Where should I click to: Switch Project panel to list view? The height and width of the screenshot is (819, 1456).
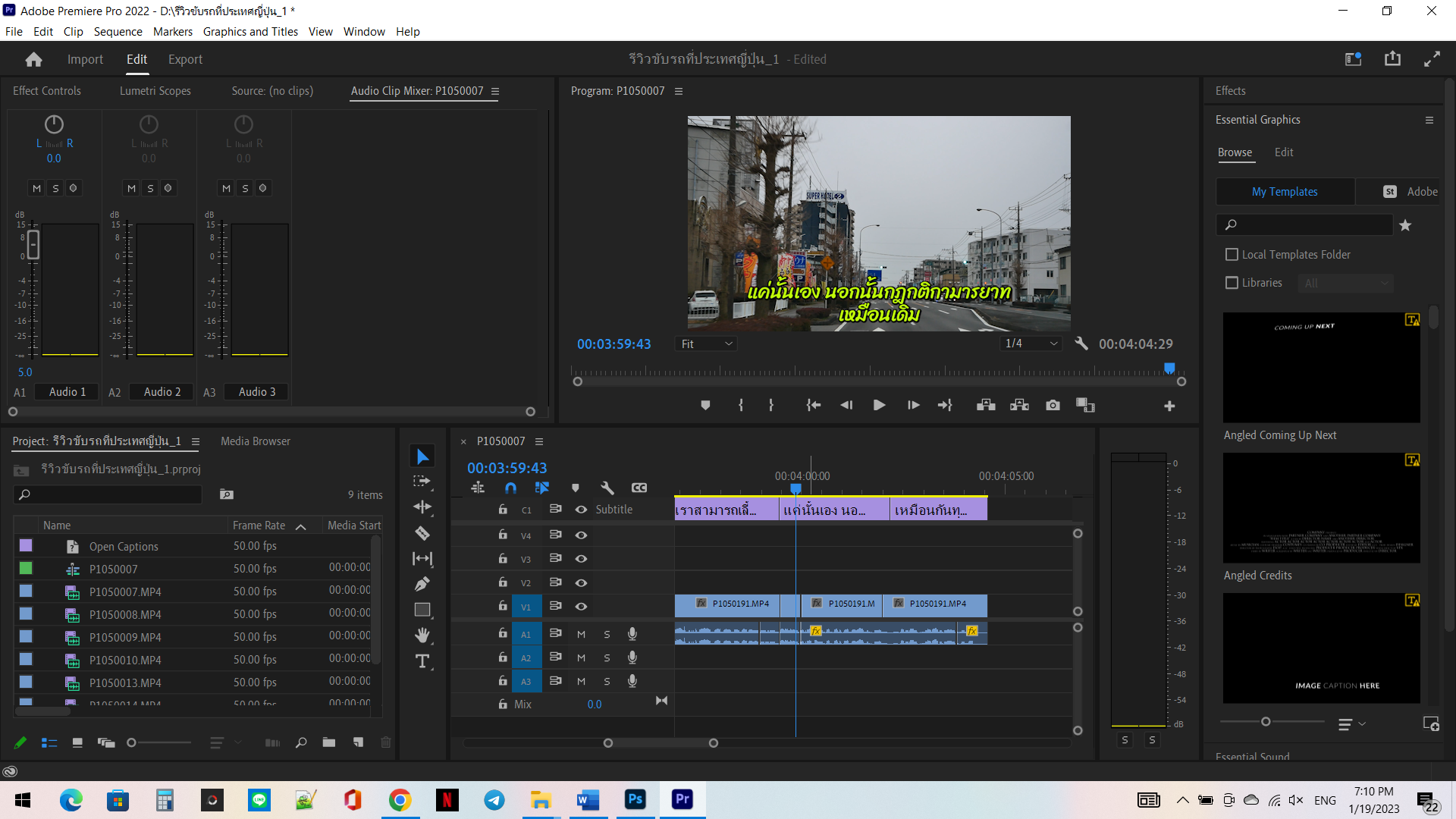(49, 742)
